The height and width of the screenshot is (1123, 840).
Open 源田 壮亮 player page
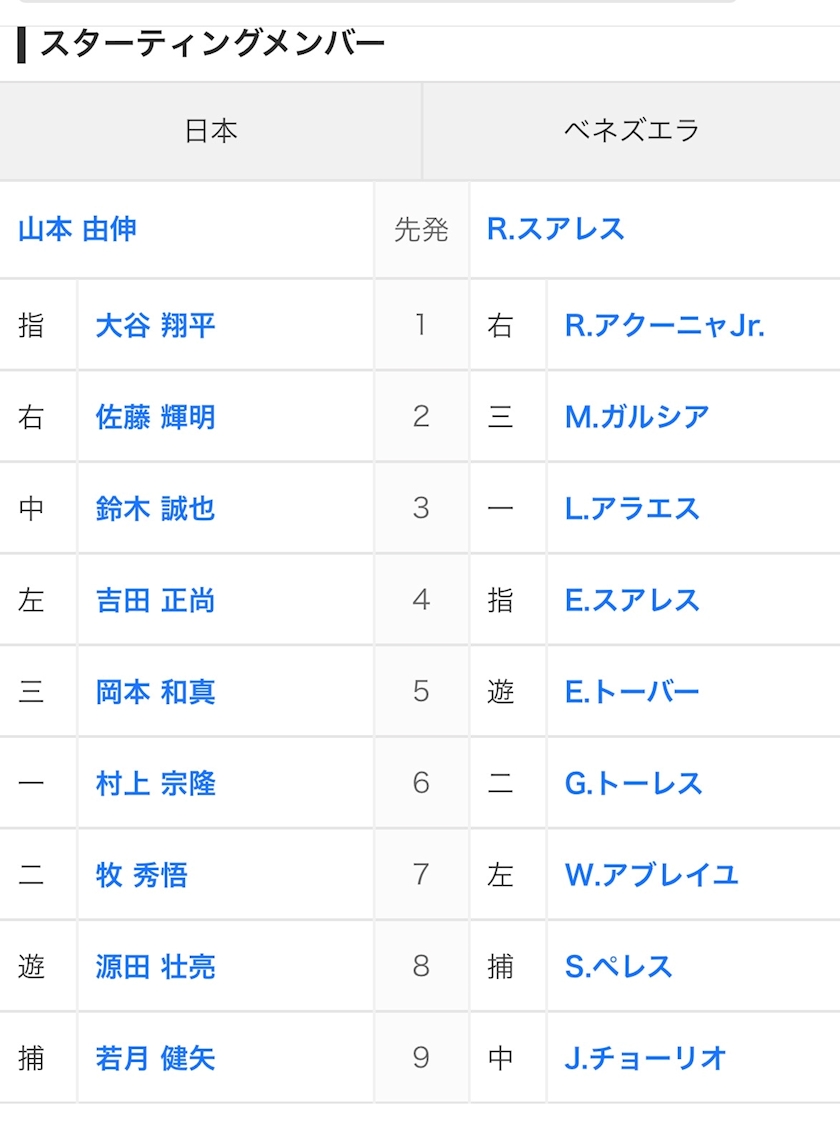[155, 967]
